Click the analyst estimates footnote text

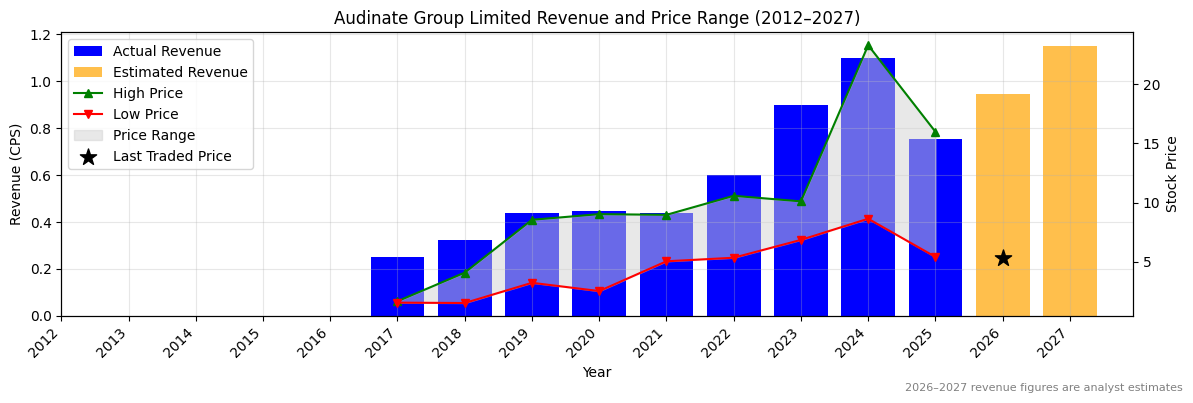click(1043, 388)
